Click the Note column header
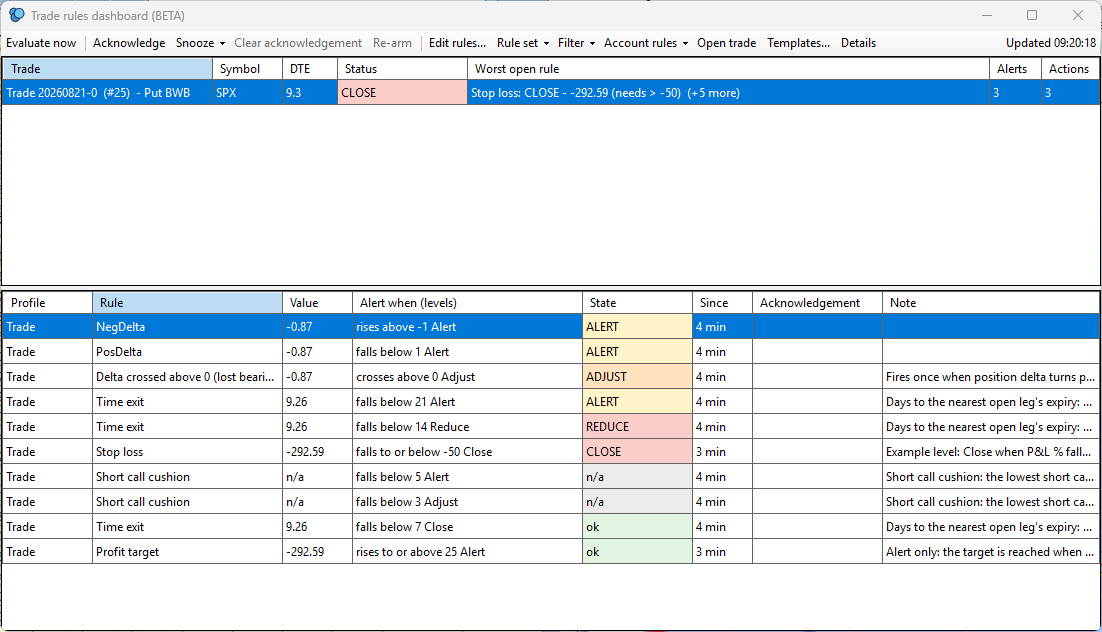The height and width of the screenshot is (632, 1102). [x=990, y=303]
